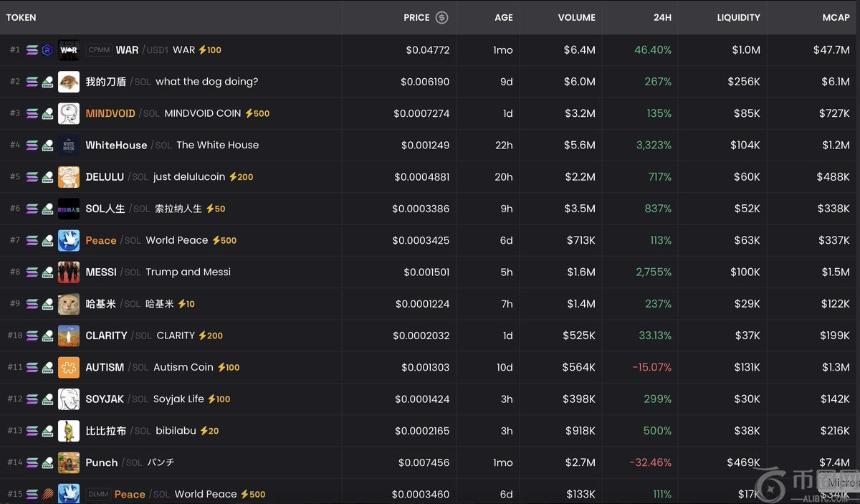Click the pump DEX icon in AUTISM row

point(48,367)
